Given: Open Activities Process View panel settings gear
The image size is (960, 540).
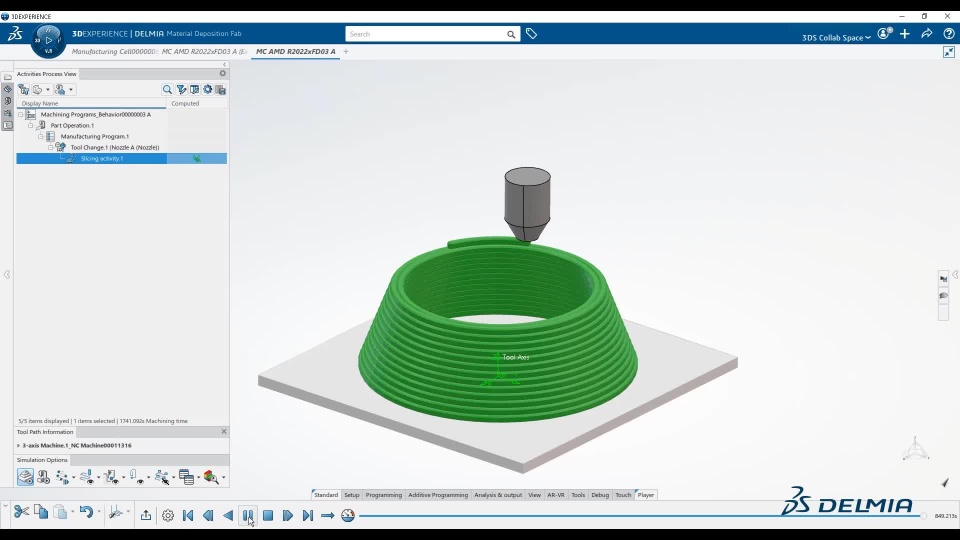Looking at the screenshot, I should (x=223, y=73).
